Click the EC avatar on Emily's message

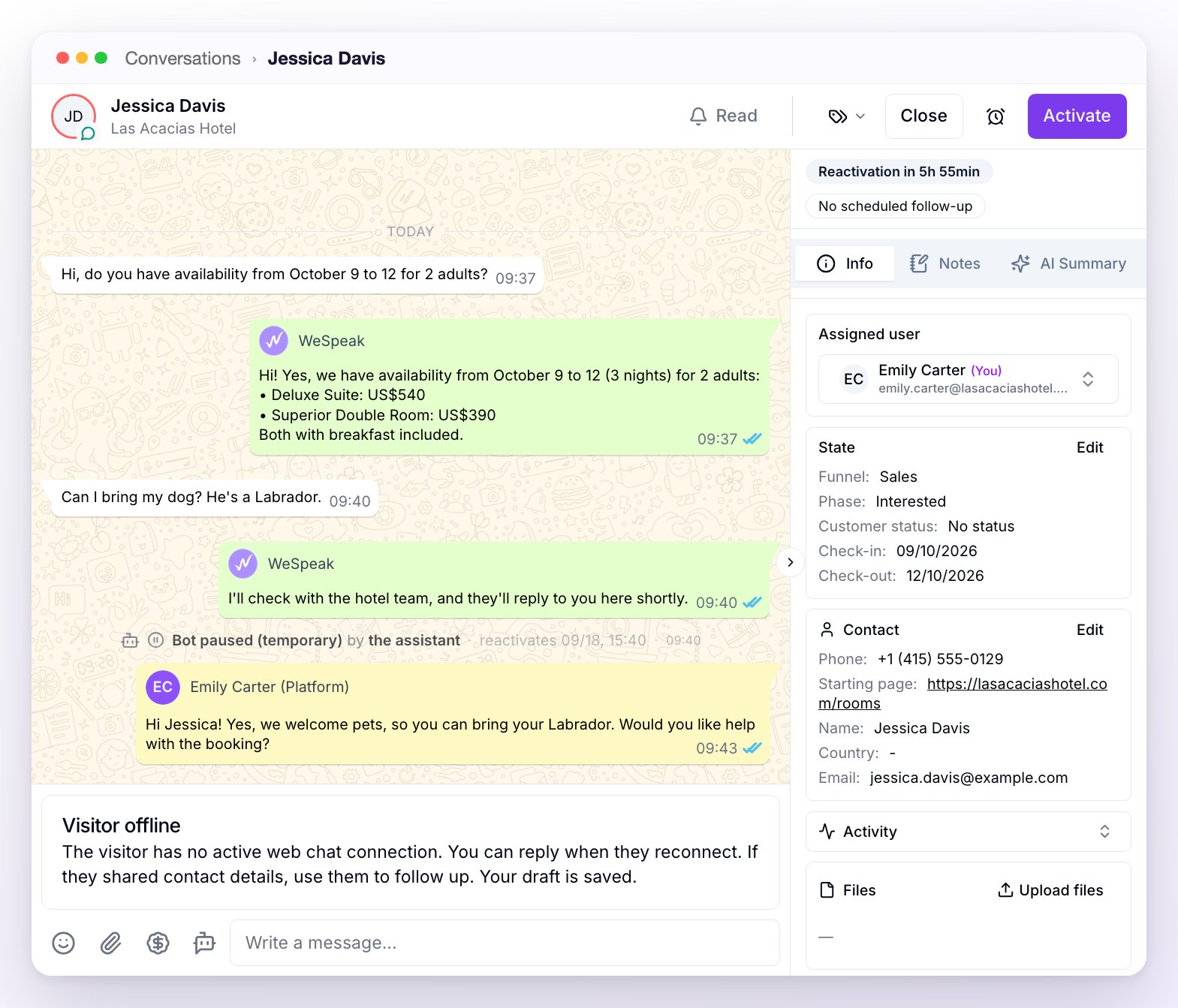point(163,687)
